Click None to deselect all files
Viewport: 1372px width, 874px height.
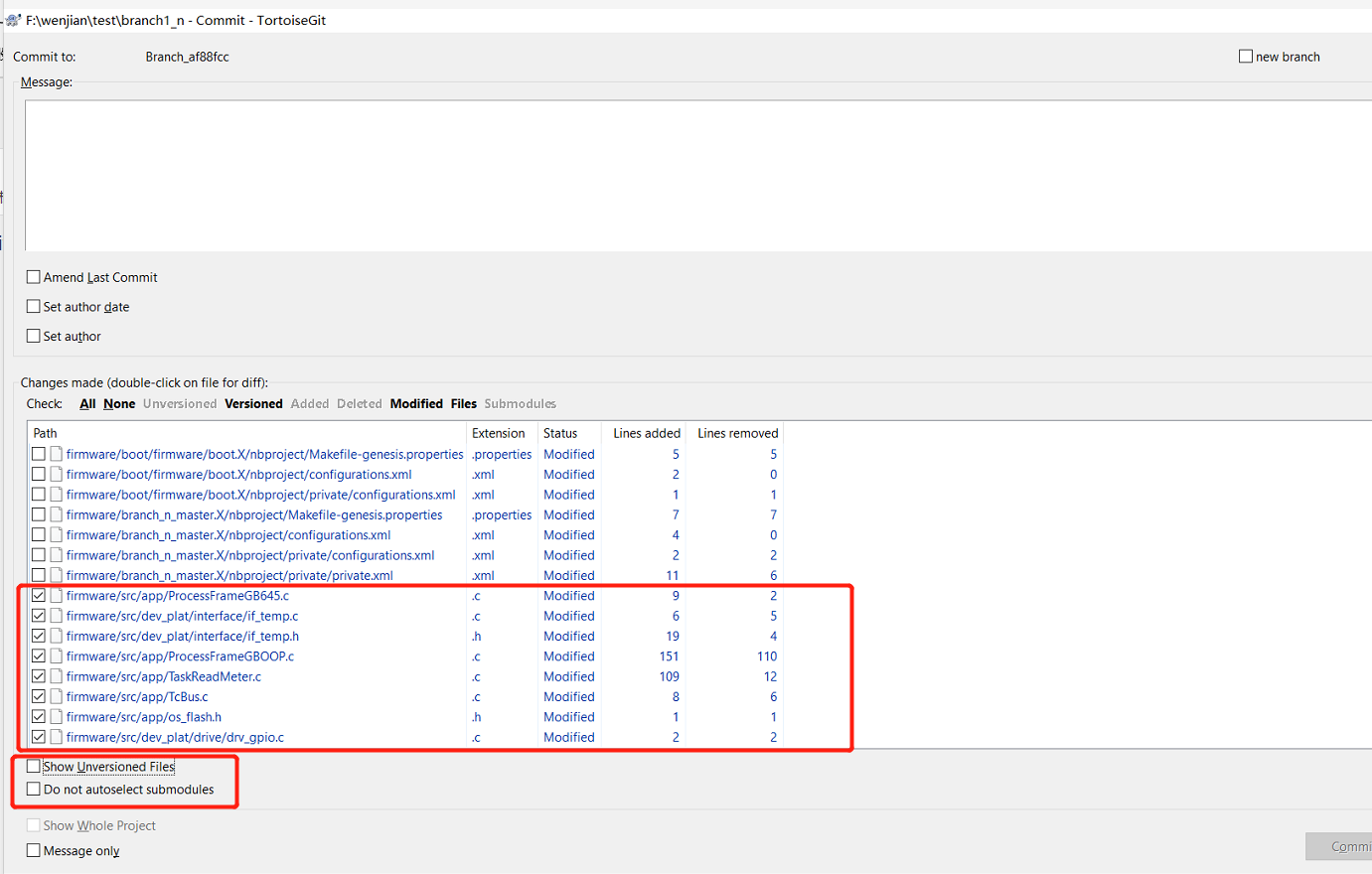[x=118, y=403]
